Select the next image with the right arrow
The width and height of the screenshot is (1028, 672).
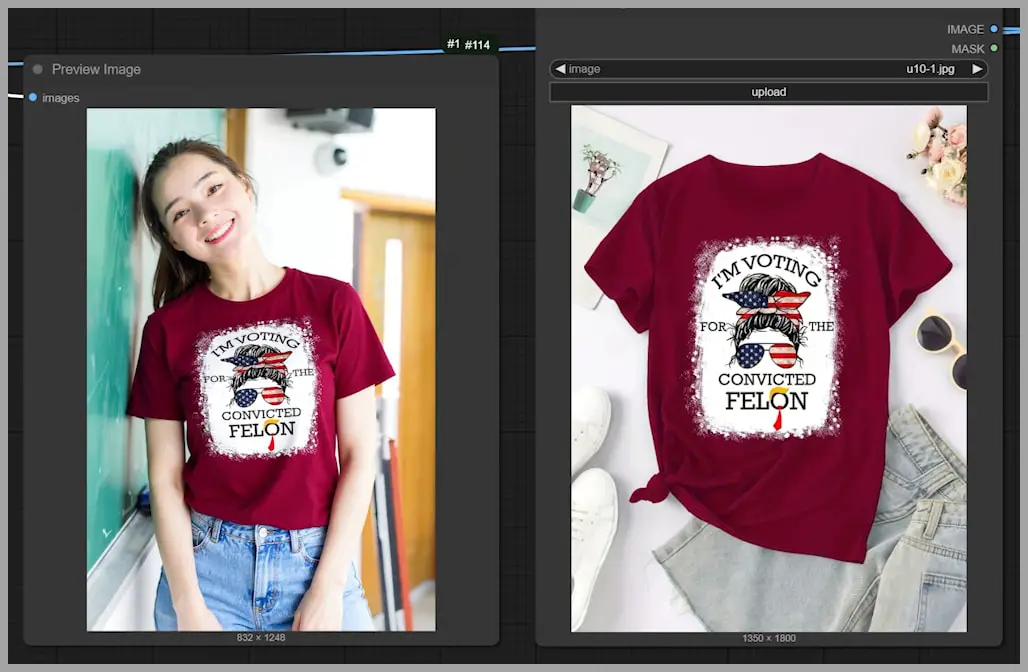[x=977, y=69]
